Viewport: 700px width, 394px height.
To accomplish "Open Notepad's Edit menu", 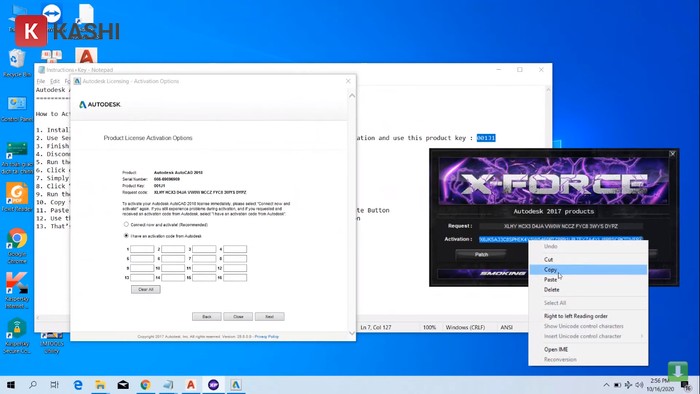I will click(54, 81).
